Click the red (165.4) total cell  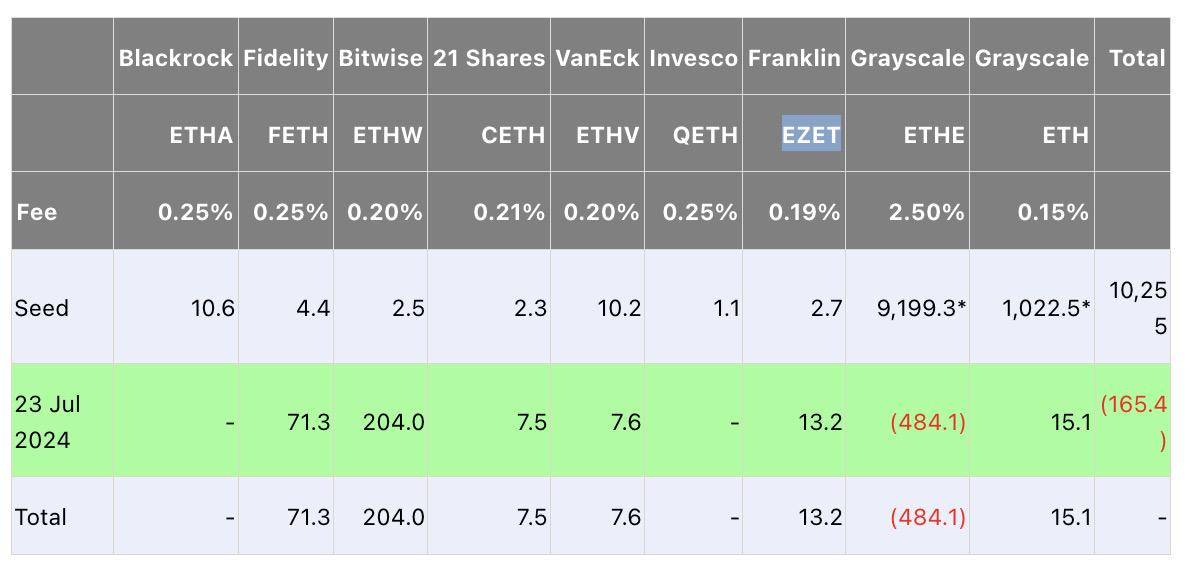pos(1134,421)
